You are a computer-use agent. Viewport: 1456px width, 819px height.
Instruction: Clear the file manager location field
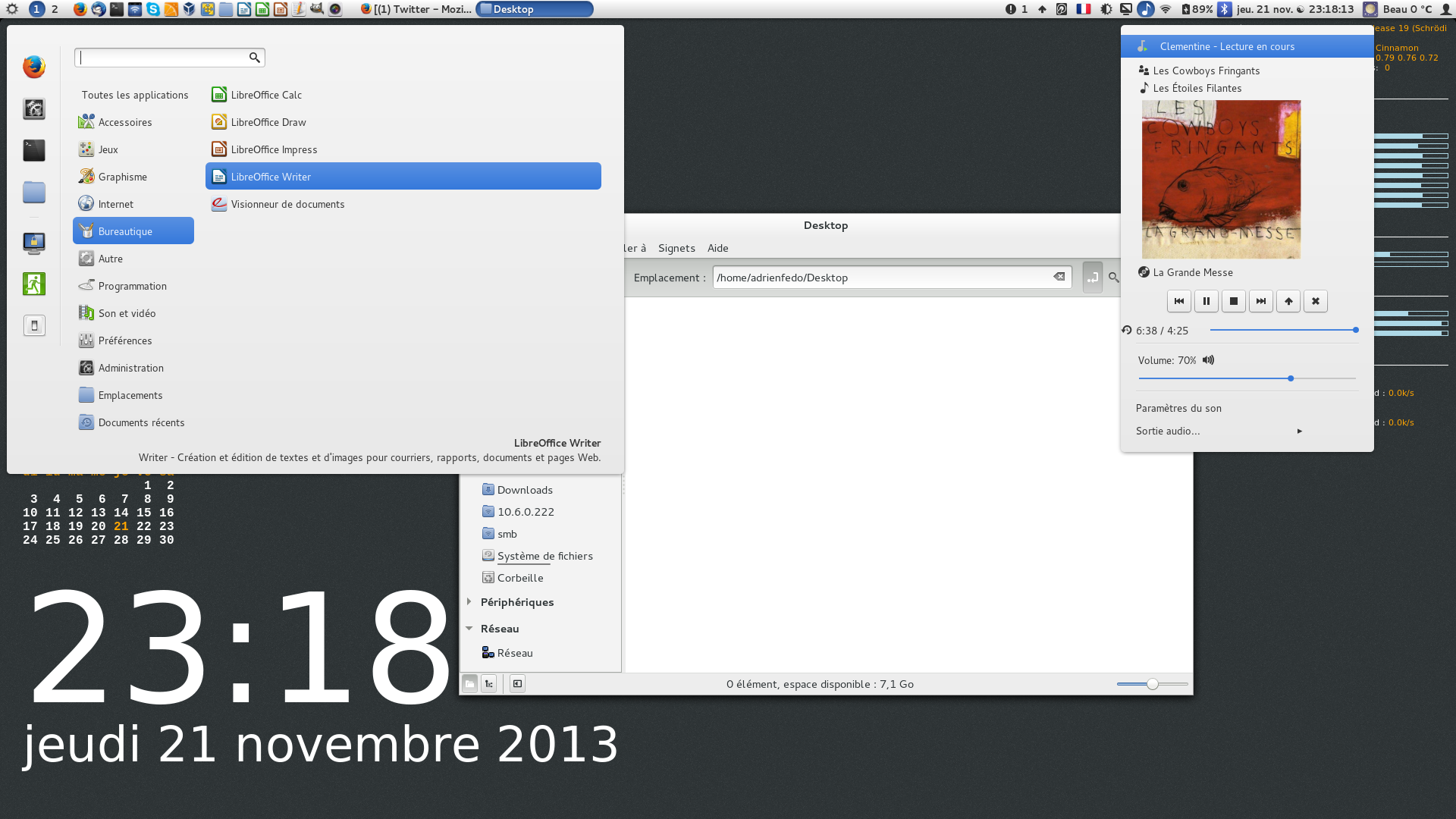1059,277
